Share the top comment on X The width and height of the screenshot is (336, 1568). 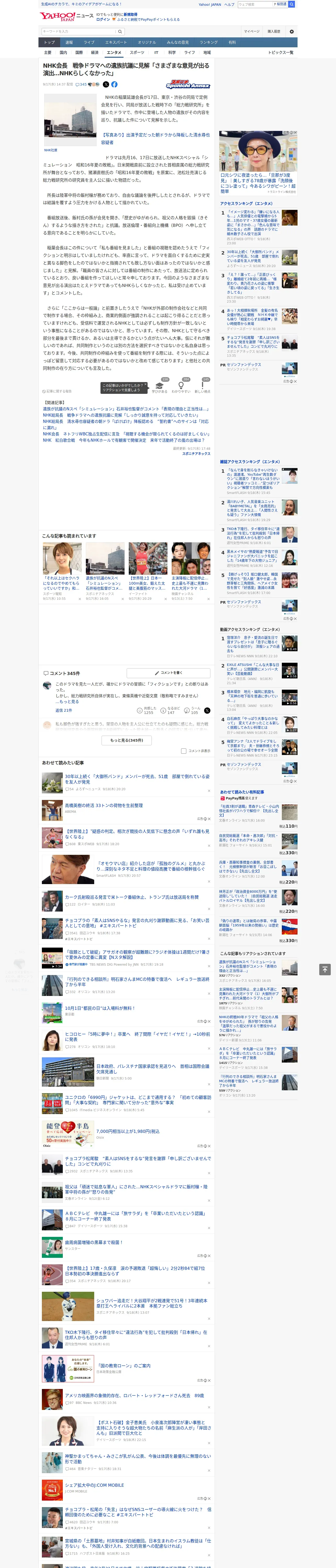207,710
